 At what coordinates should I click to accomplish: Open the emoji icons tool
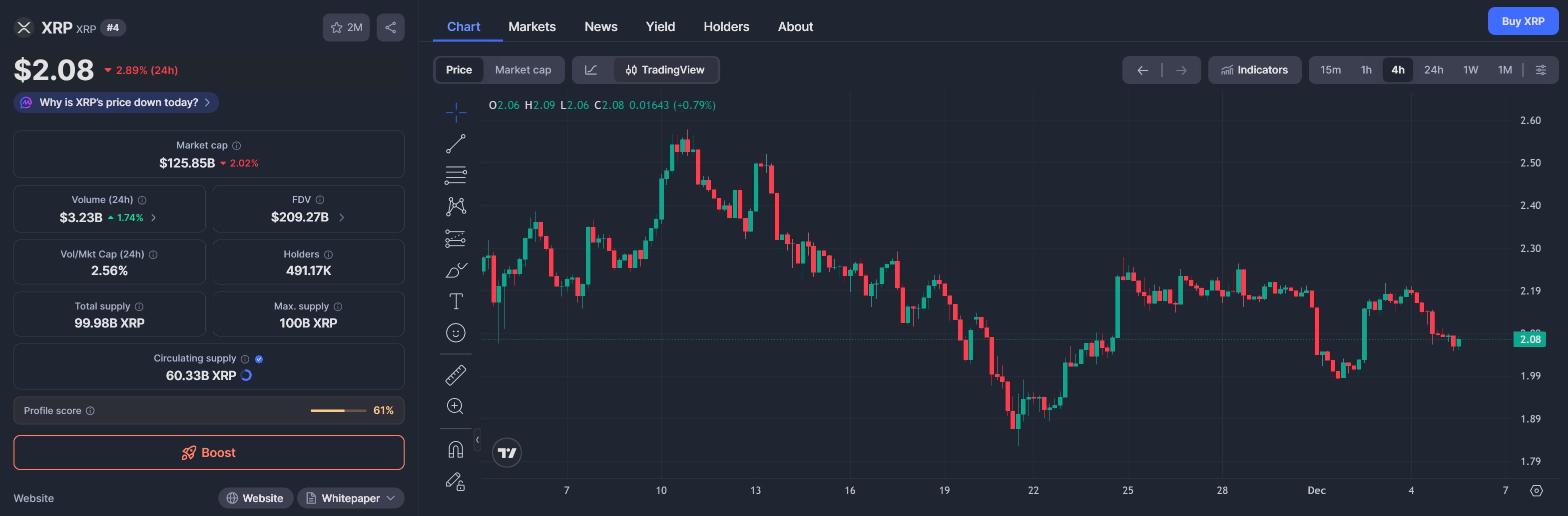click(455, 332)
